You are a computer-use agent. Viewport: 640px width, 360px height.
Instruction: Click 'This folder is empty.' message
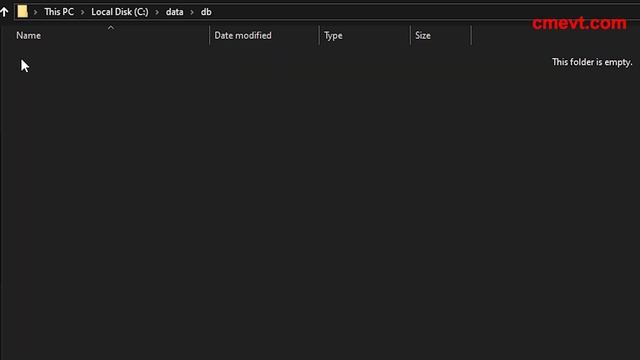point(592,62)
